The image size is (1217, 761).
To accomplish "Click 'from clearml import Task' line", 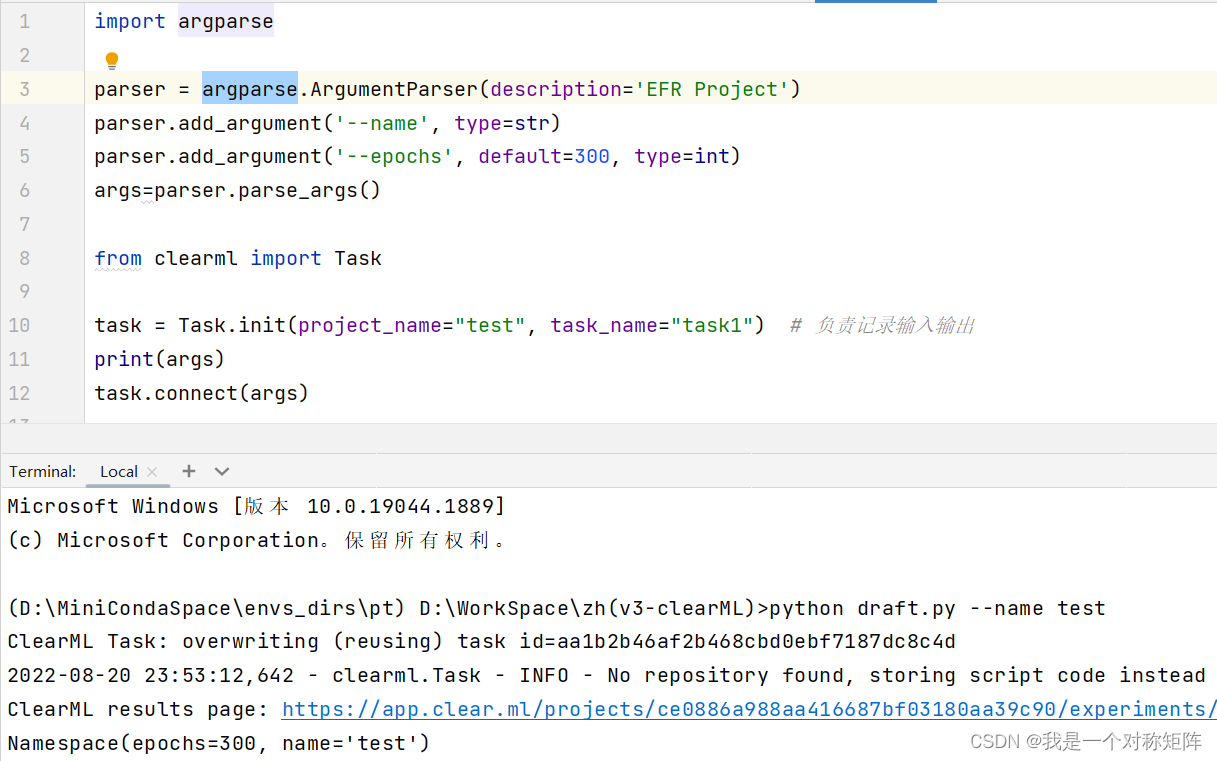I will [x=238, y=258].
